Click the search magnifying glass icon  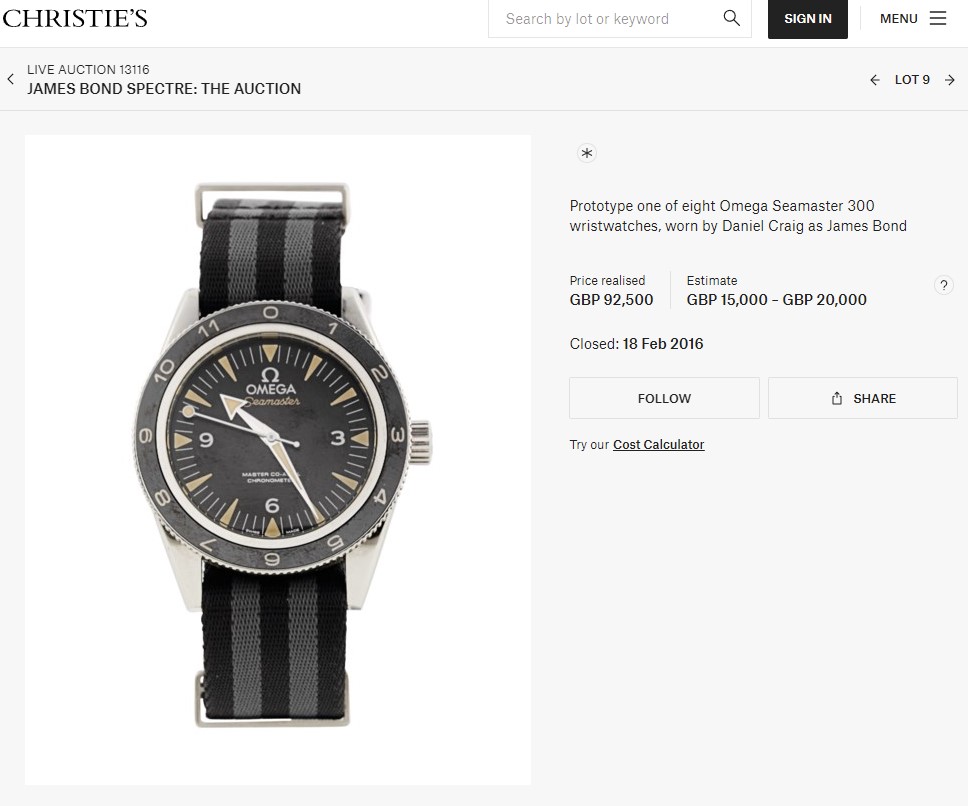coord(731,18)
